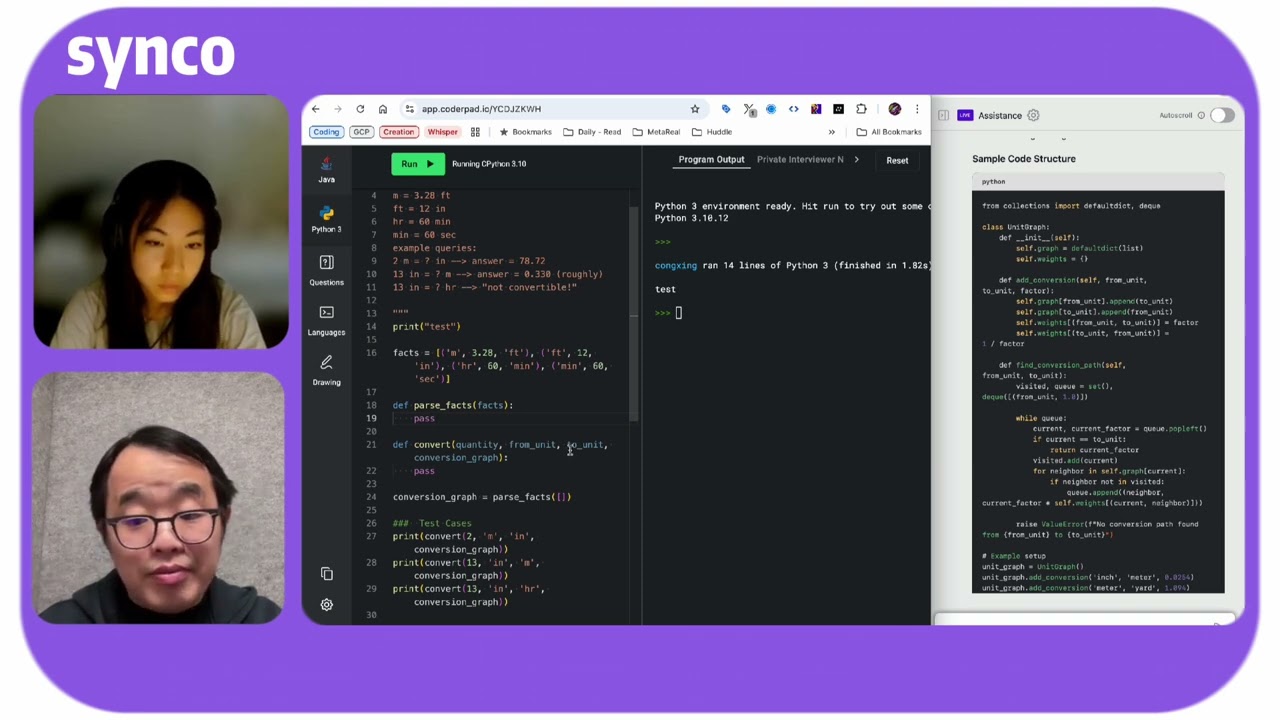
Task: Open CoderPad settings gear
Action: [326, 605]
